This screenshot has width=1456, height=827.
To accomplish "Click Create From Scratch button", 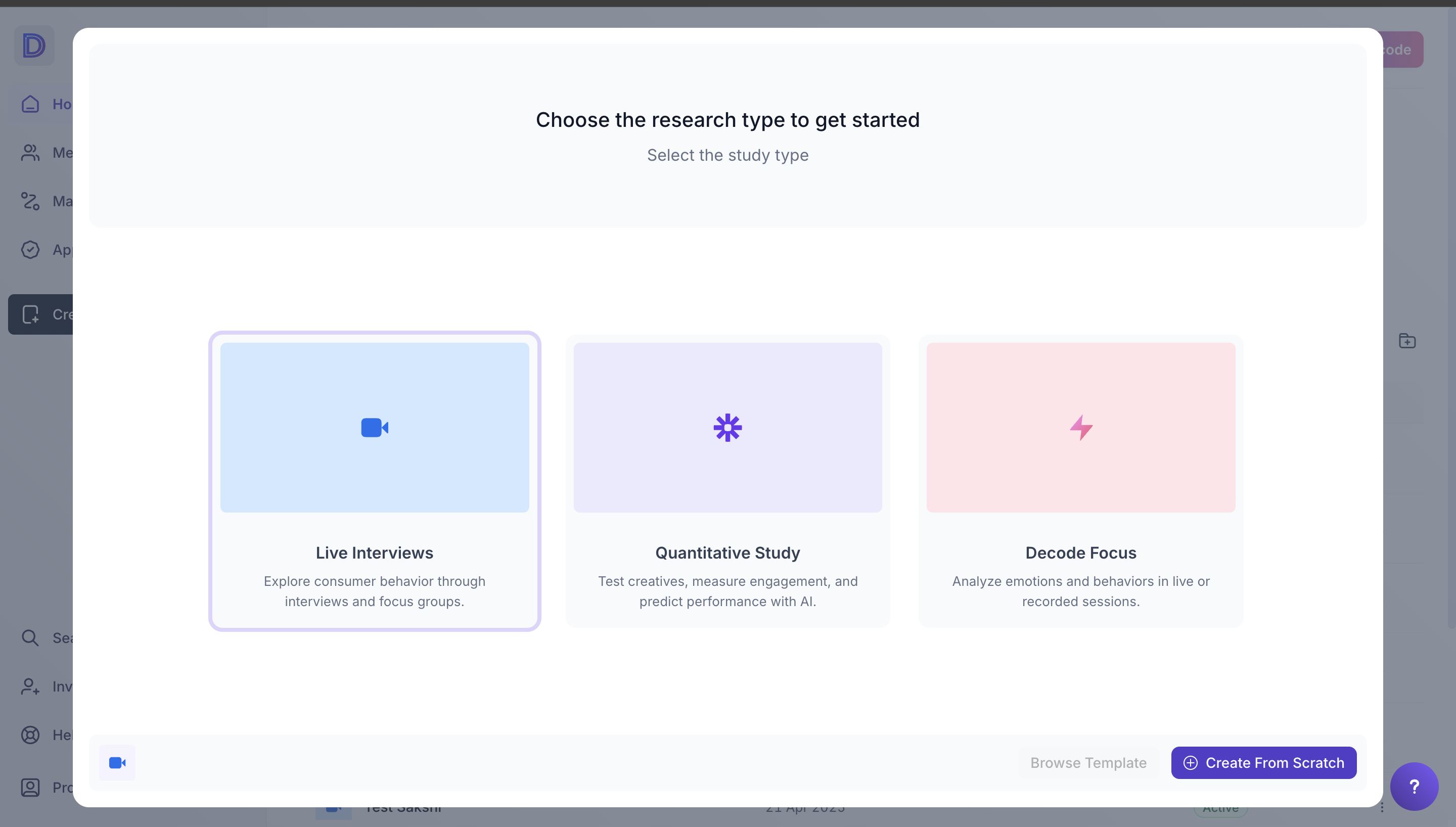I will pyautogui.click(x=1263, y=762).
